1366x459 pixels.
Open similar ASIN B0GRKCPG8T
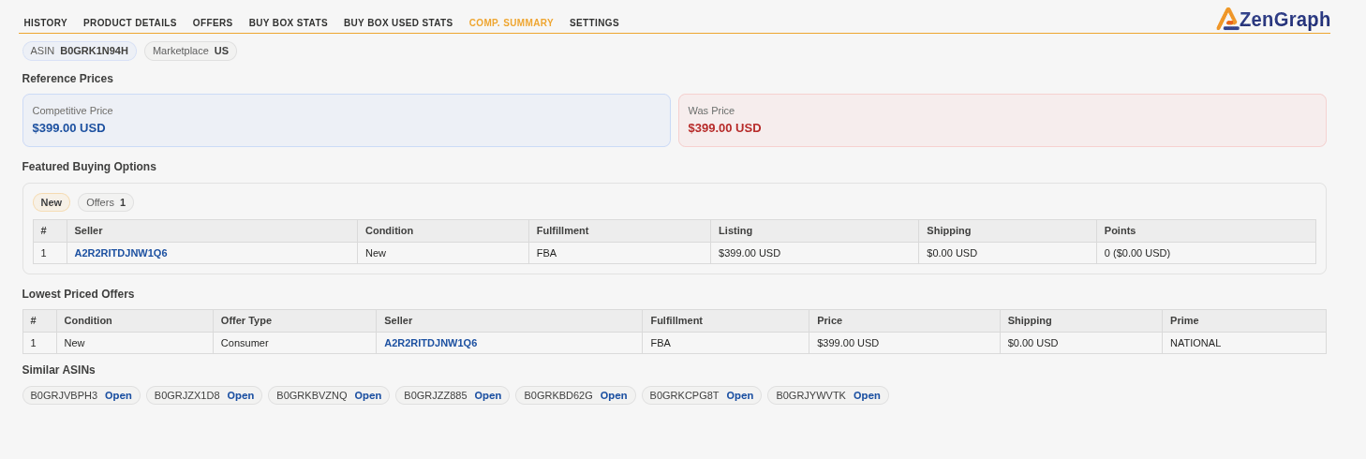[740, 395]
